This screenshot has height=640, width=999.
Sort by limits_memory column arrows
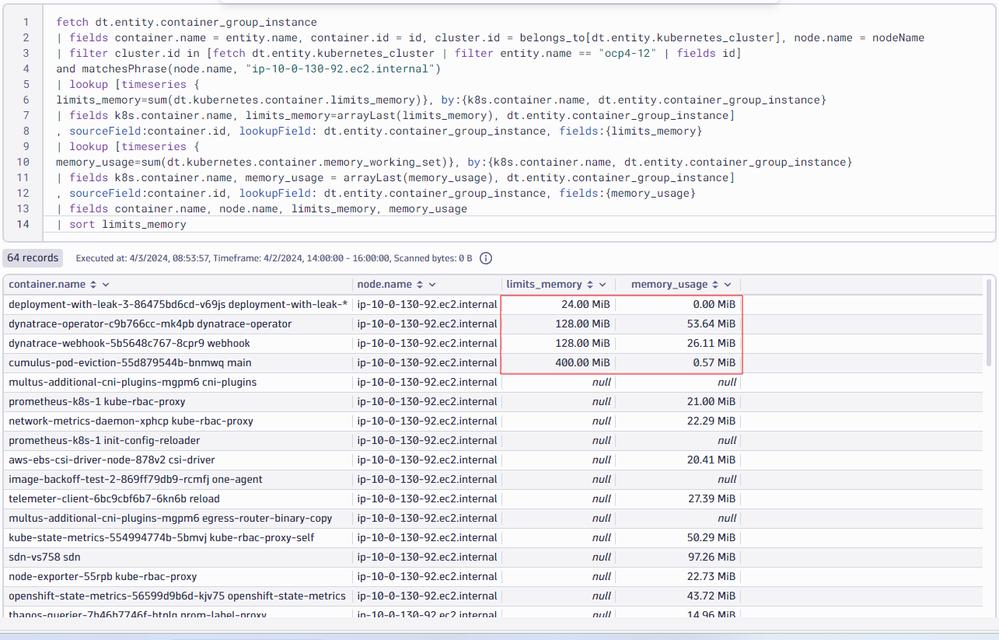(x=590, y=285)
